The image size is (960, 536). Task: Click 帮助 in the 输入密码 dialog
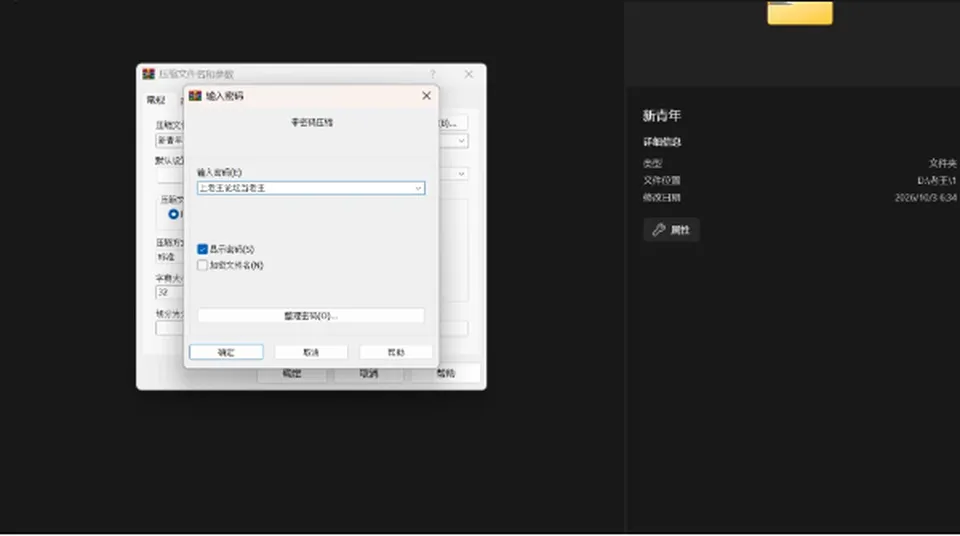[x=396, y=352]
